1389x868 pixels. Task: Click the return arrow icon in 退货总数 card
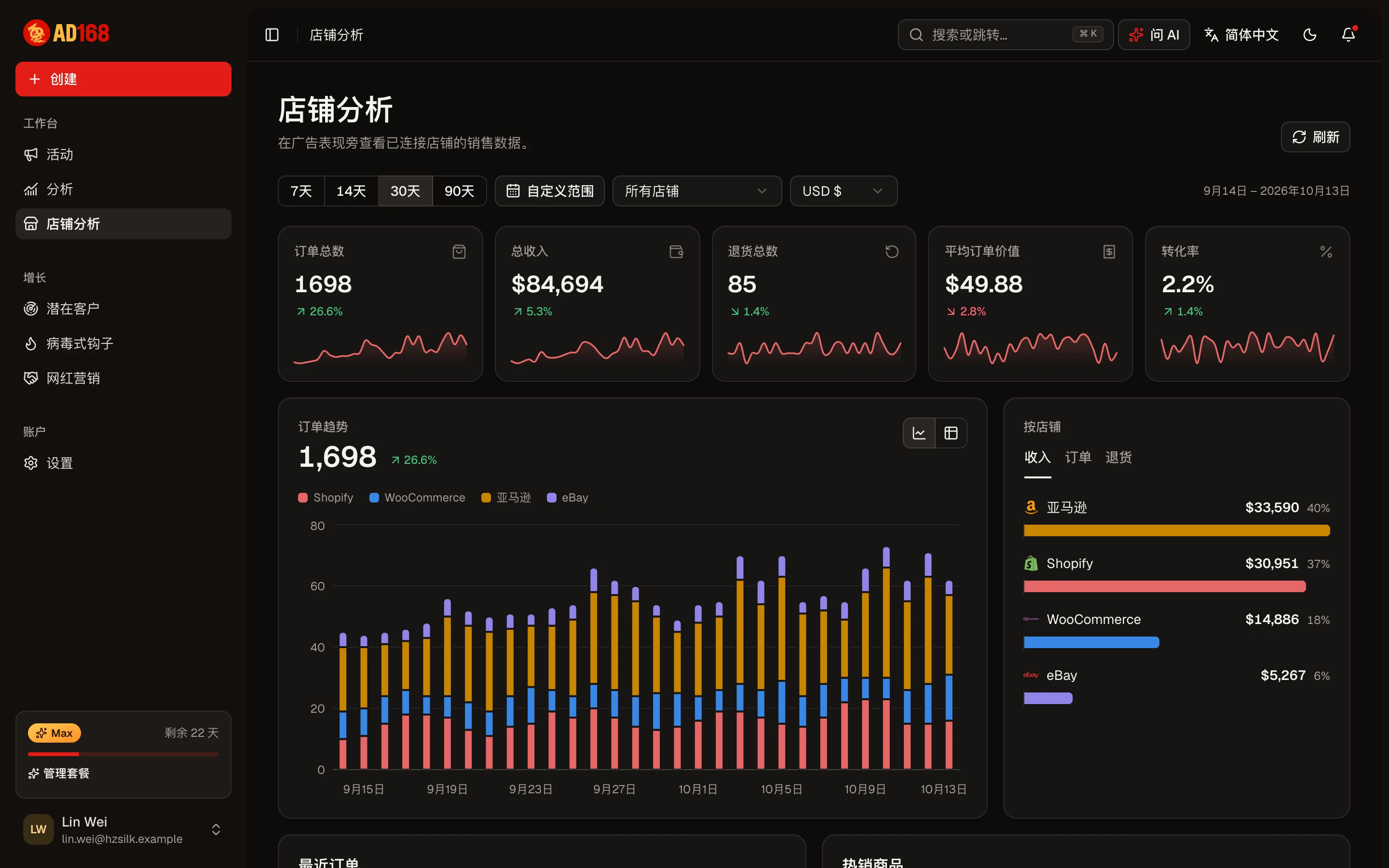click(892, 251)
